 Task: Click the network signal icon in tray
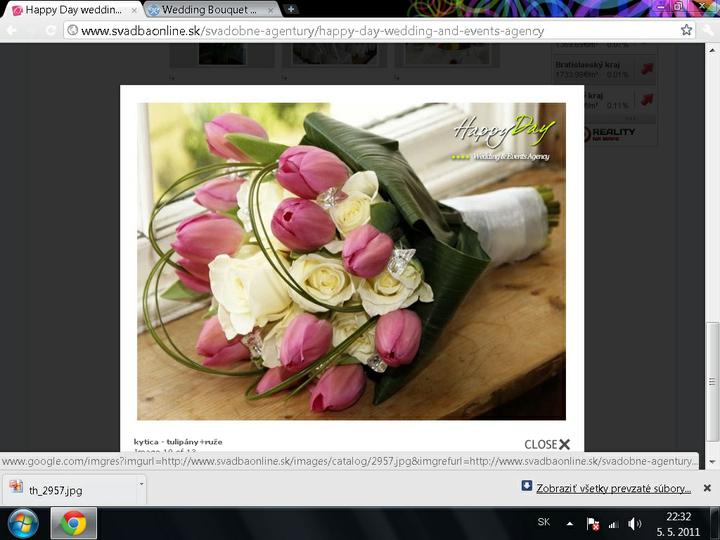tap(613, 523)
